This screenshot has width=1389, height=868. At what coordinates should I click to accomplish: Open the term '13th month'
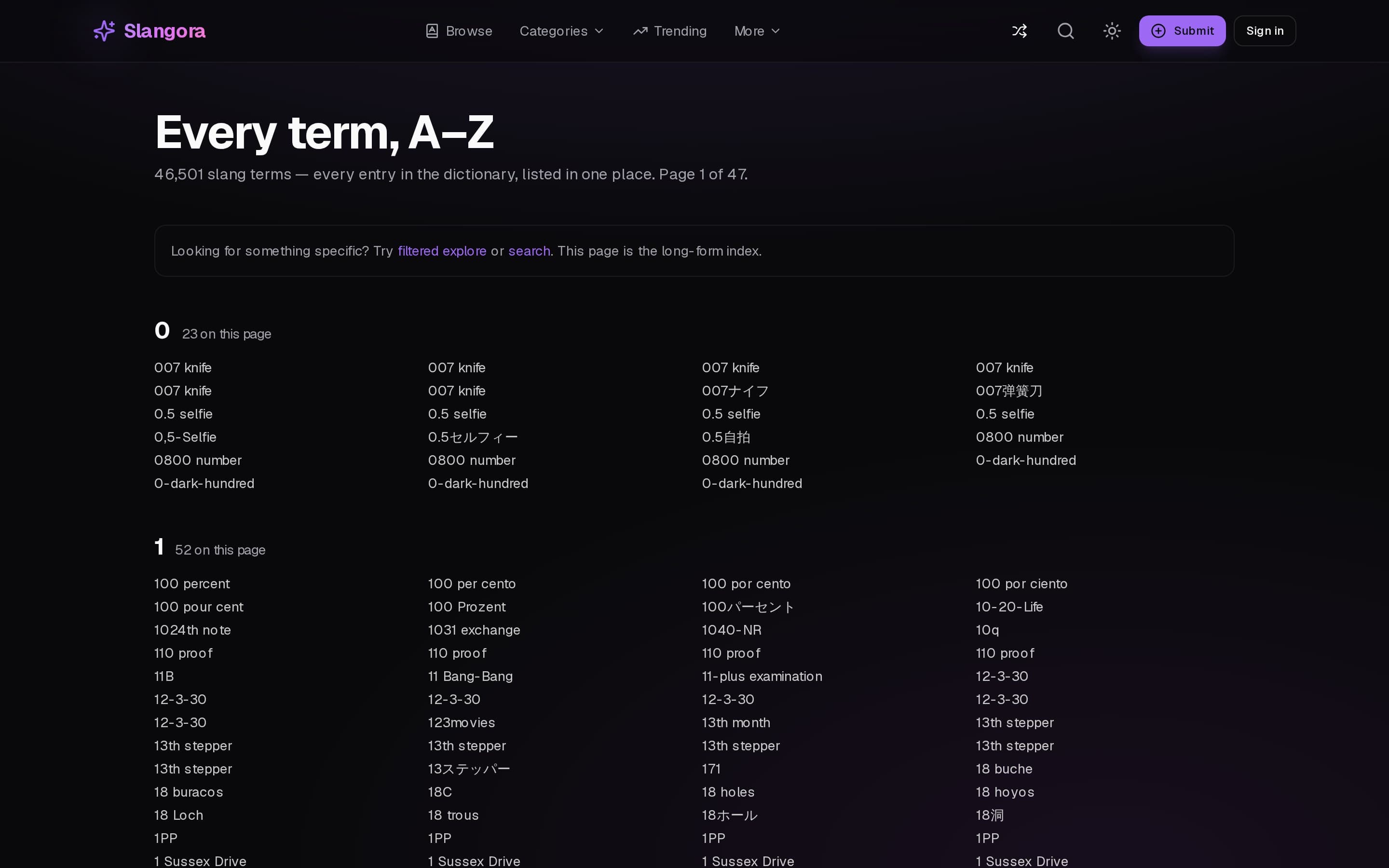[736, 723]
